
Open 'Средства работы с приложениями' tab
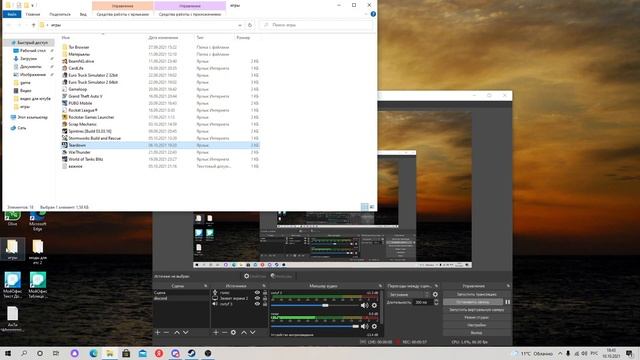190,14
